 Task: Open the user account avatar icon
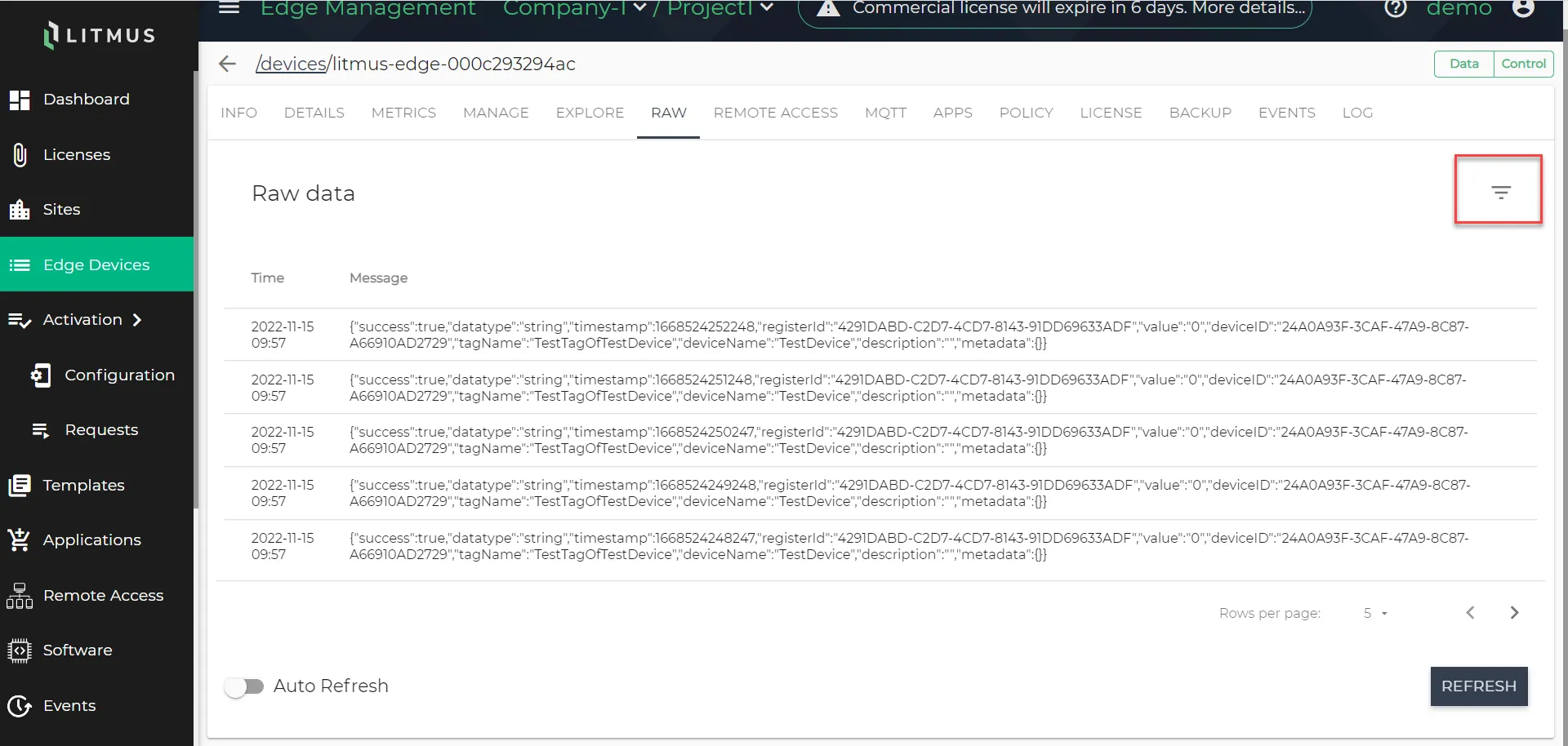pos(1523,8)
